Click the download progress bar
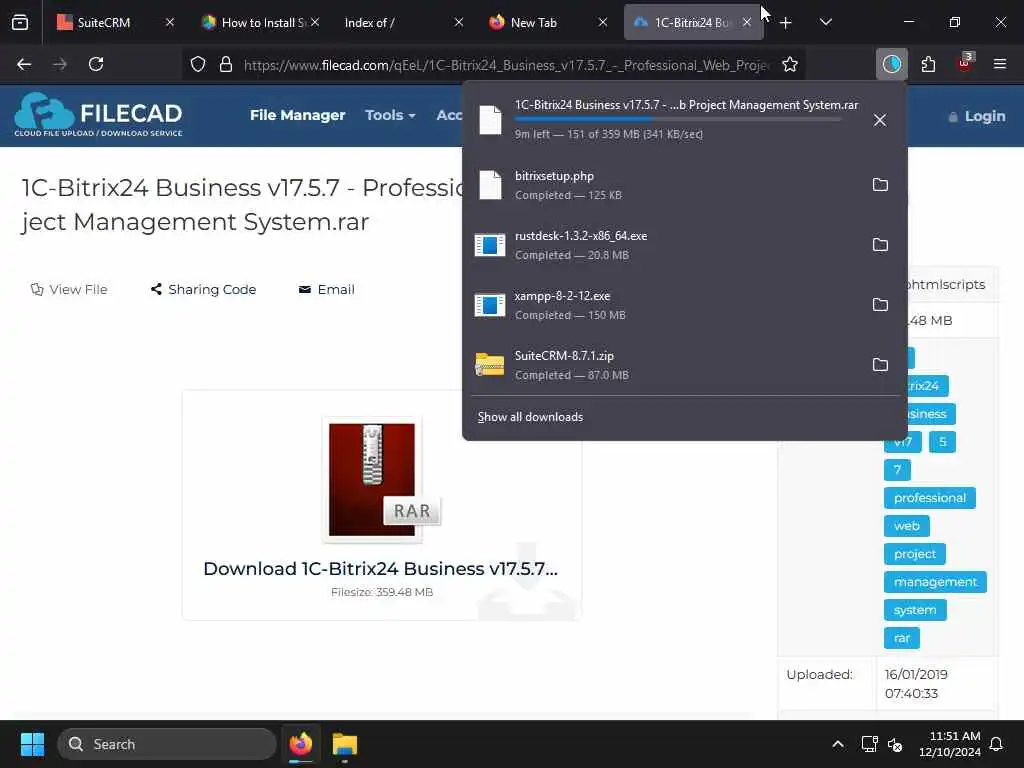Viewport: 1024px width, 768px height. pyautogui.click(x=678, y=120)
